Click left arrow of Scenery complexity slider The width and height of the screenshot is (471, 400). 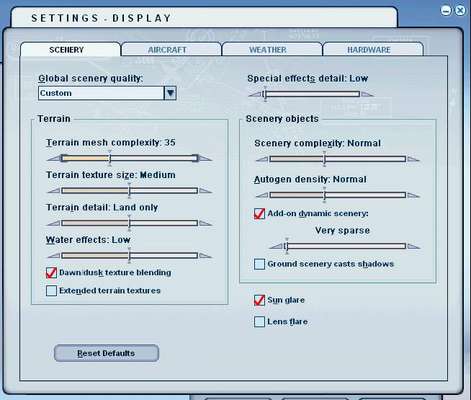[262, 159]
